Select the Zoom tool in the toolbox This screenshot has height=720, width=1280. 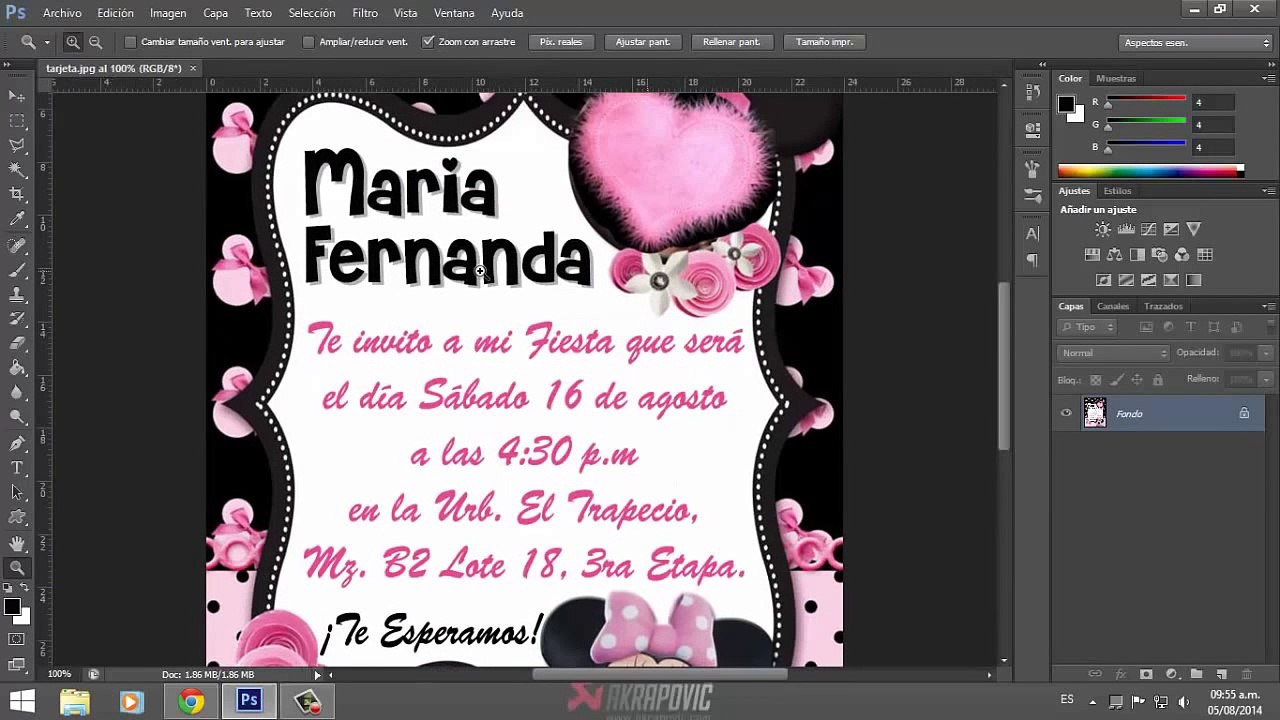click(x=17, y=568)
